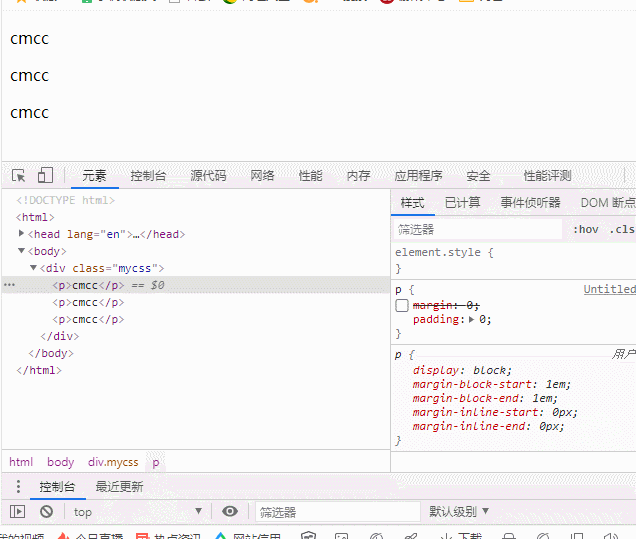Collapse the body element node
The height and width of the screenshot is (539, 636).
pyautogui.click(x=21, y=251)
